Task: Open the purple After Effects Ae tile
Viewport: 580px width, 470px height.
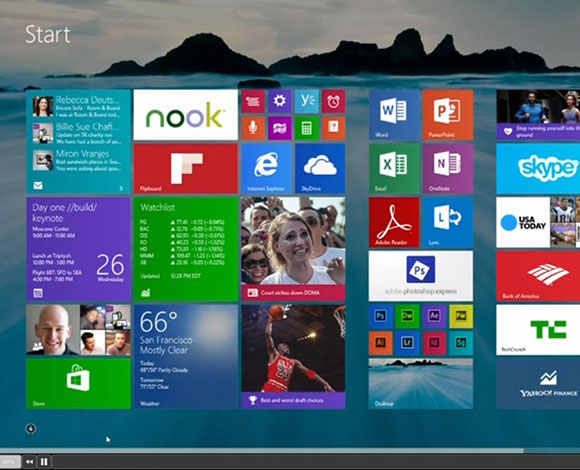Action: click(x=434, y=316)
